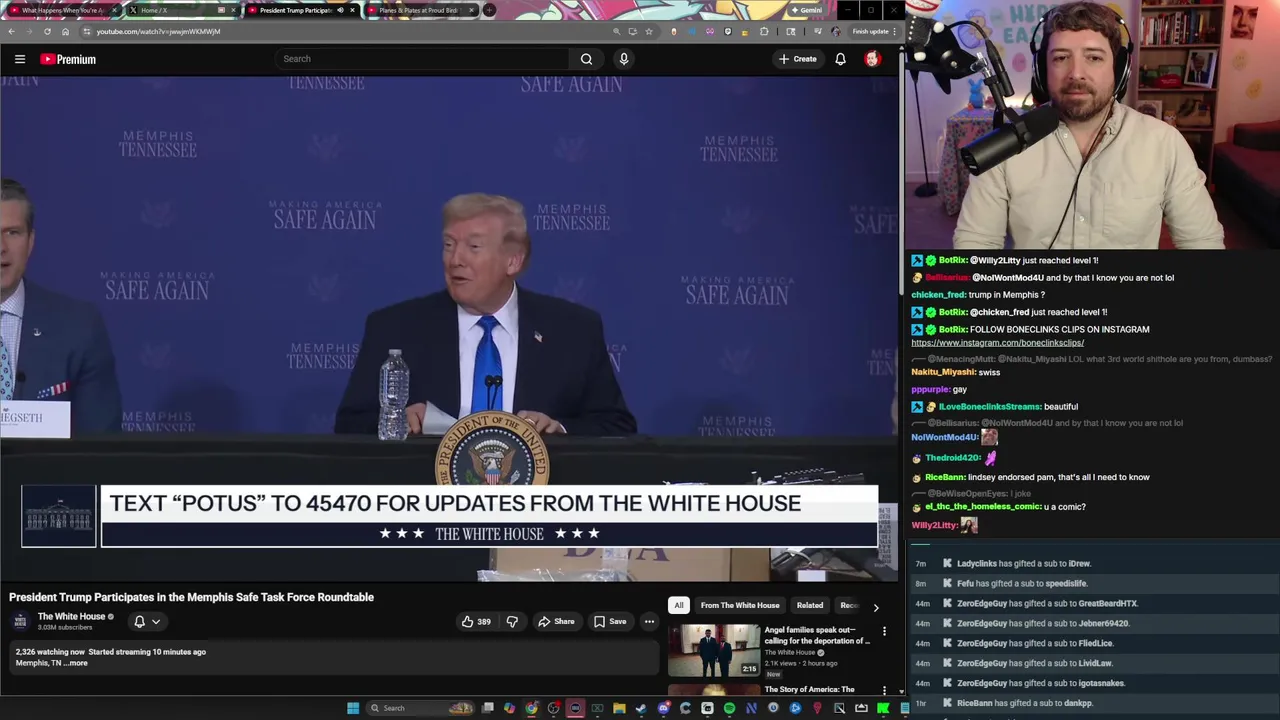The image size is (1280, 720).
Task: Open the Story of America video title
Action: pos(810,690)
